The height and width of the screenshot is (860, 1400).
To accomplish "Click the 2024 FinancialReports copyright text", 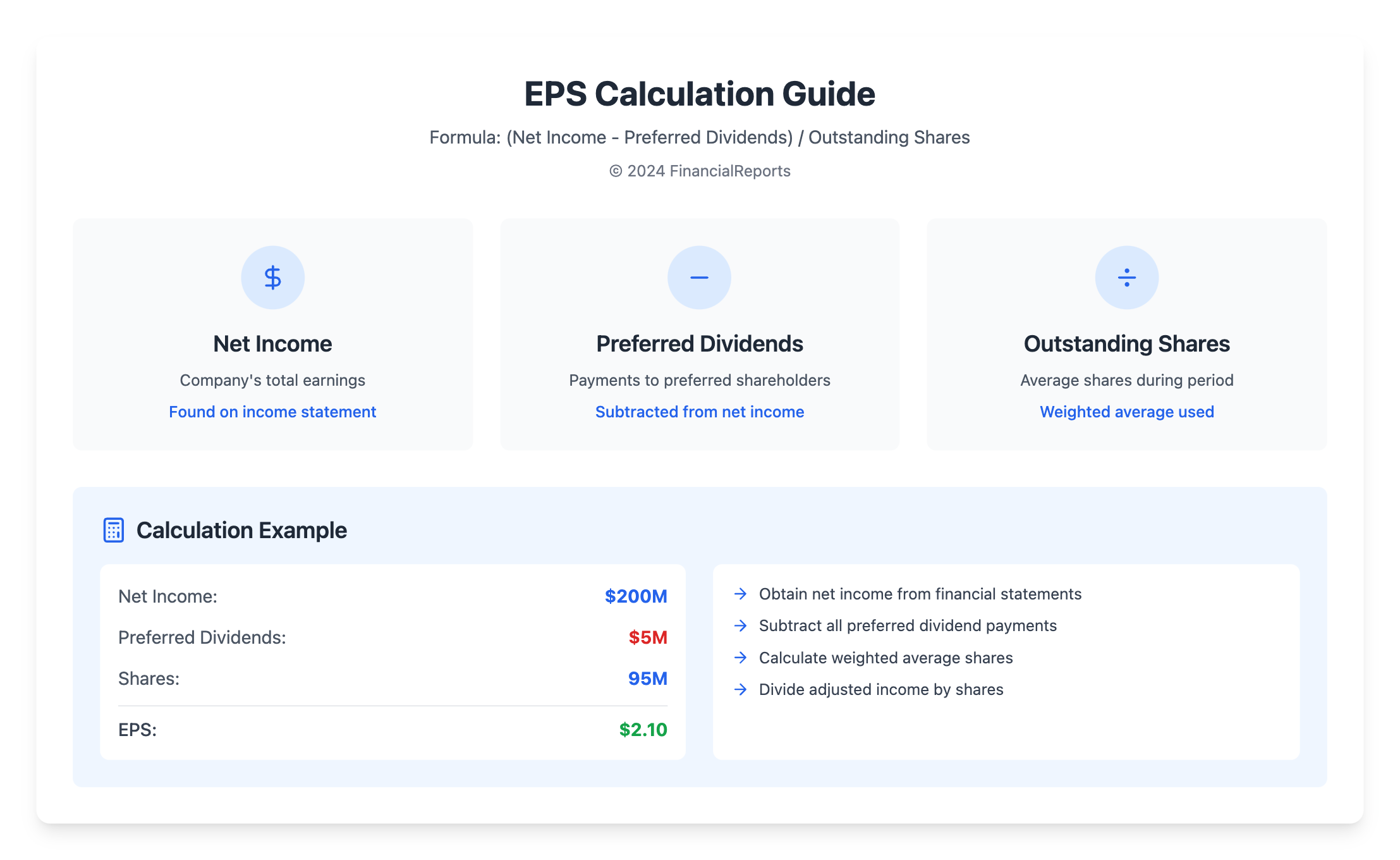I will tap(700, 171).
